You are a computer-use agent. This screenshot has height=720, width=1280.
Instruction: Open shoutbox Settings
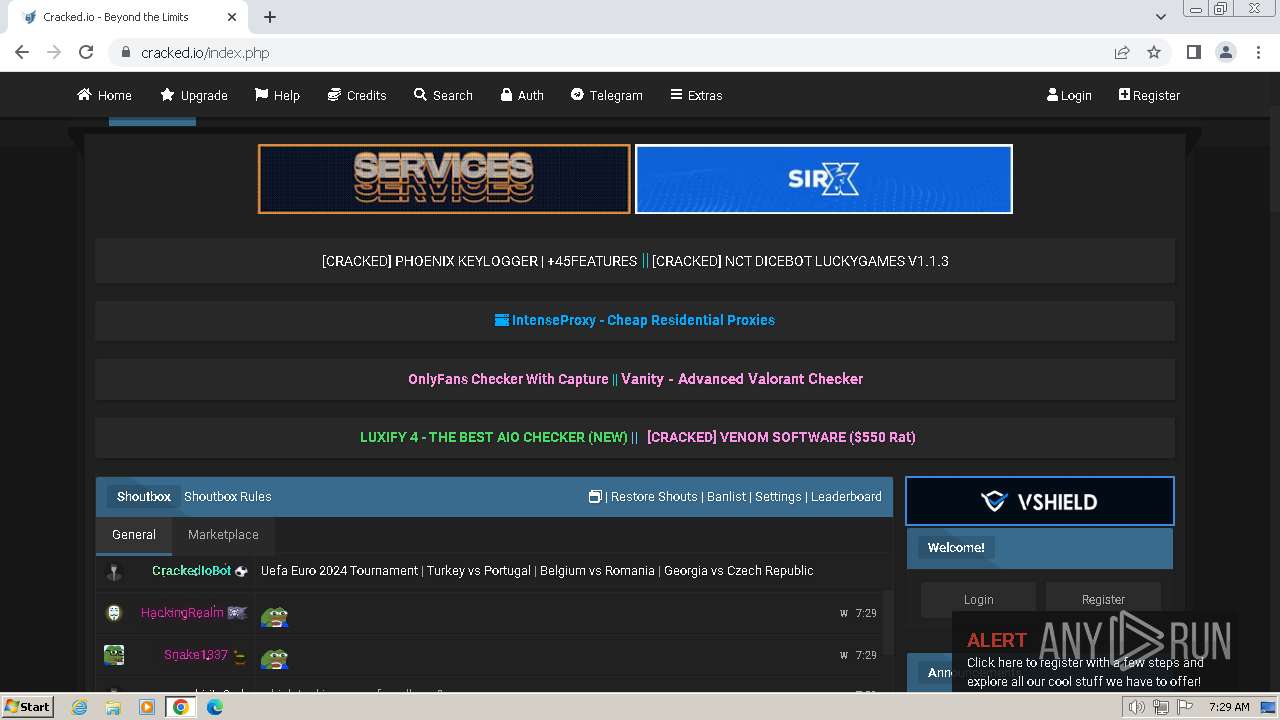pos(778,496)
